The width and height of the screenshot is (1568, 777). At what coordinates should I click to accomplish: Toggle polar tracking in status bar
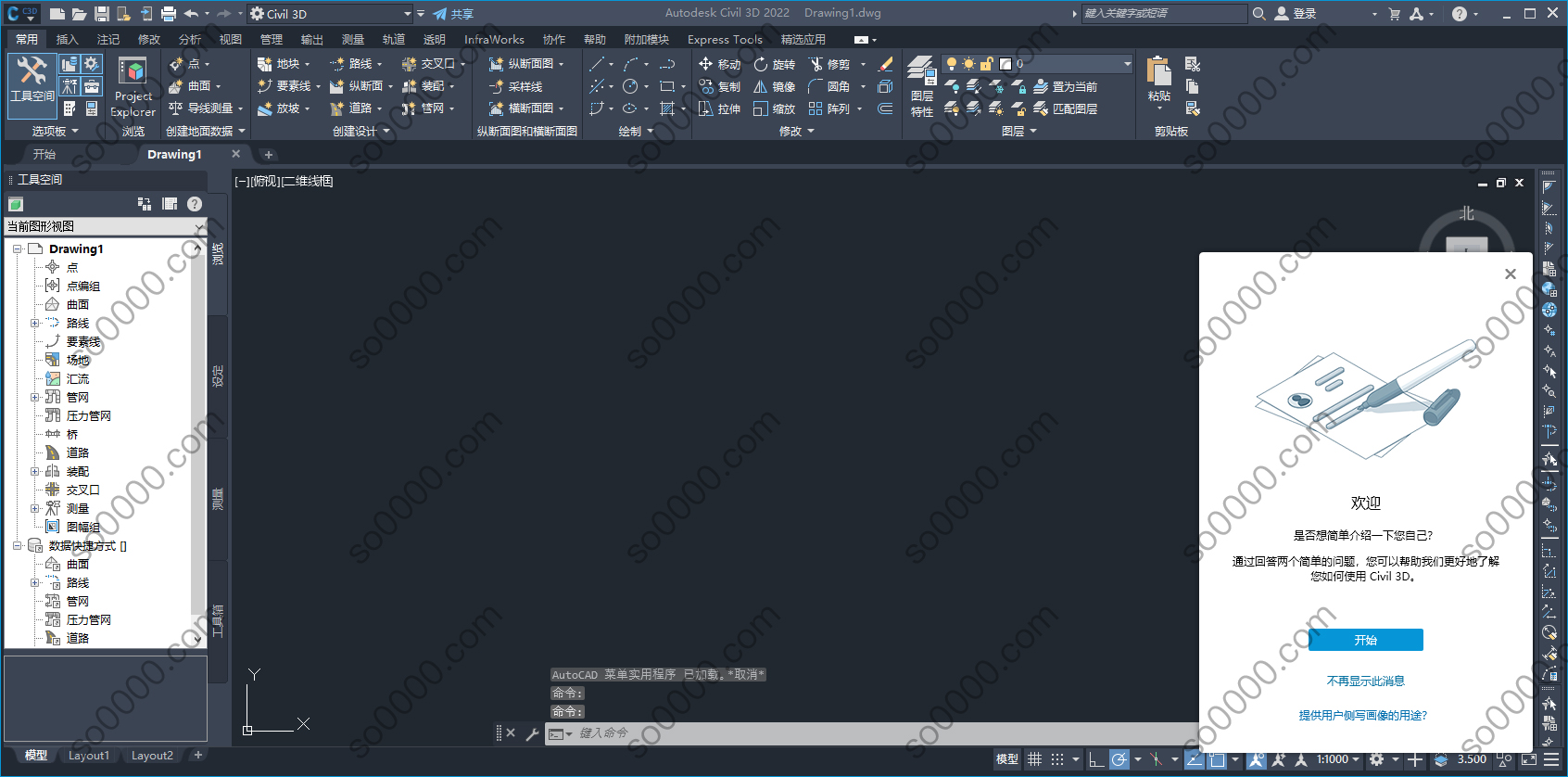(1119, 759)
